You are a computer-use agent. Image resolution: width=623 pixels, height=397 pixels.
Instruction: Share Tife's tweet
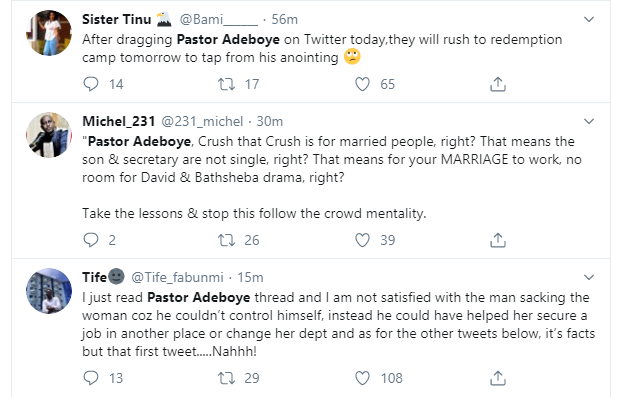click(x=498, y=378)
